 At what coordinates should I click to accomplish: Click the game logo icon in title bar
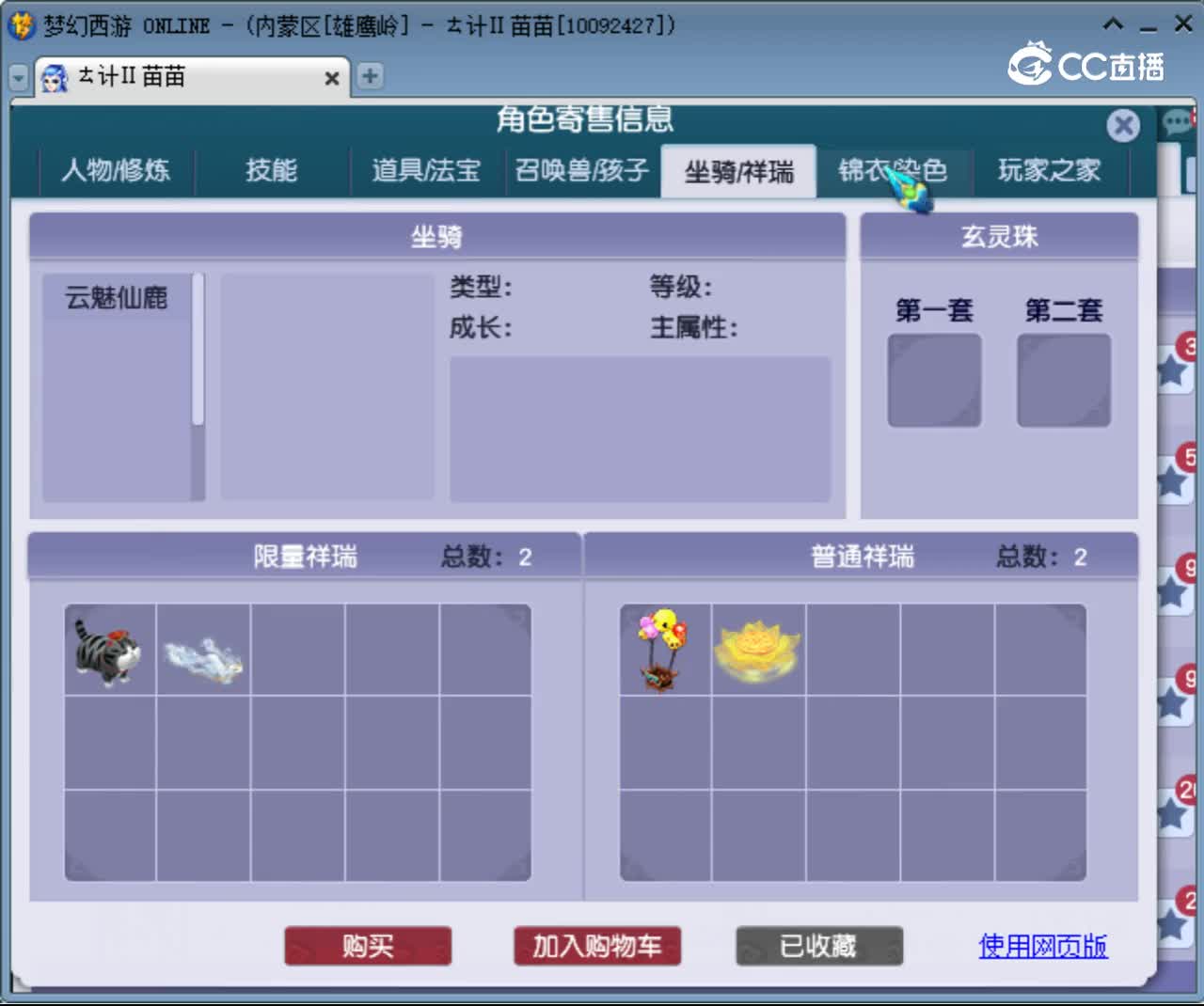click(x=22, y=24)
